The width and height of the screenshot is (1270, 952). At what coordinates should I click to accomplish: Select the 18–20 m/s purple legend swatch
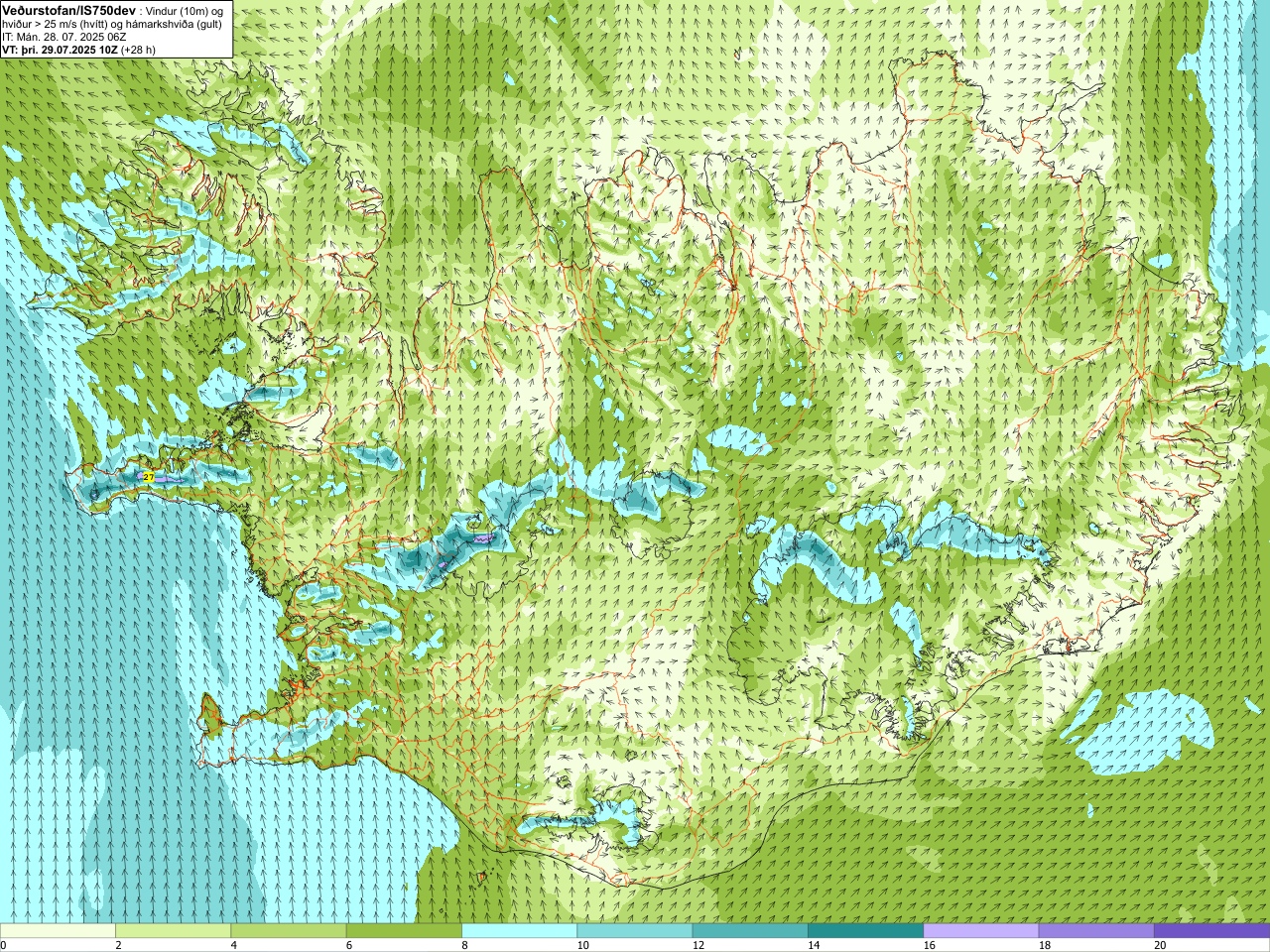coord(1096,931)
